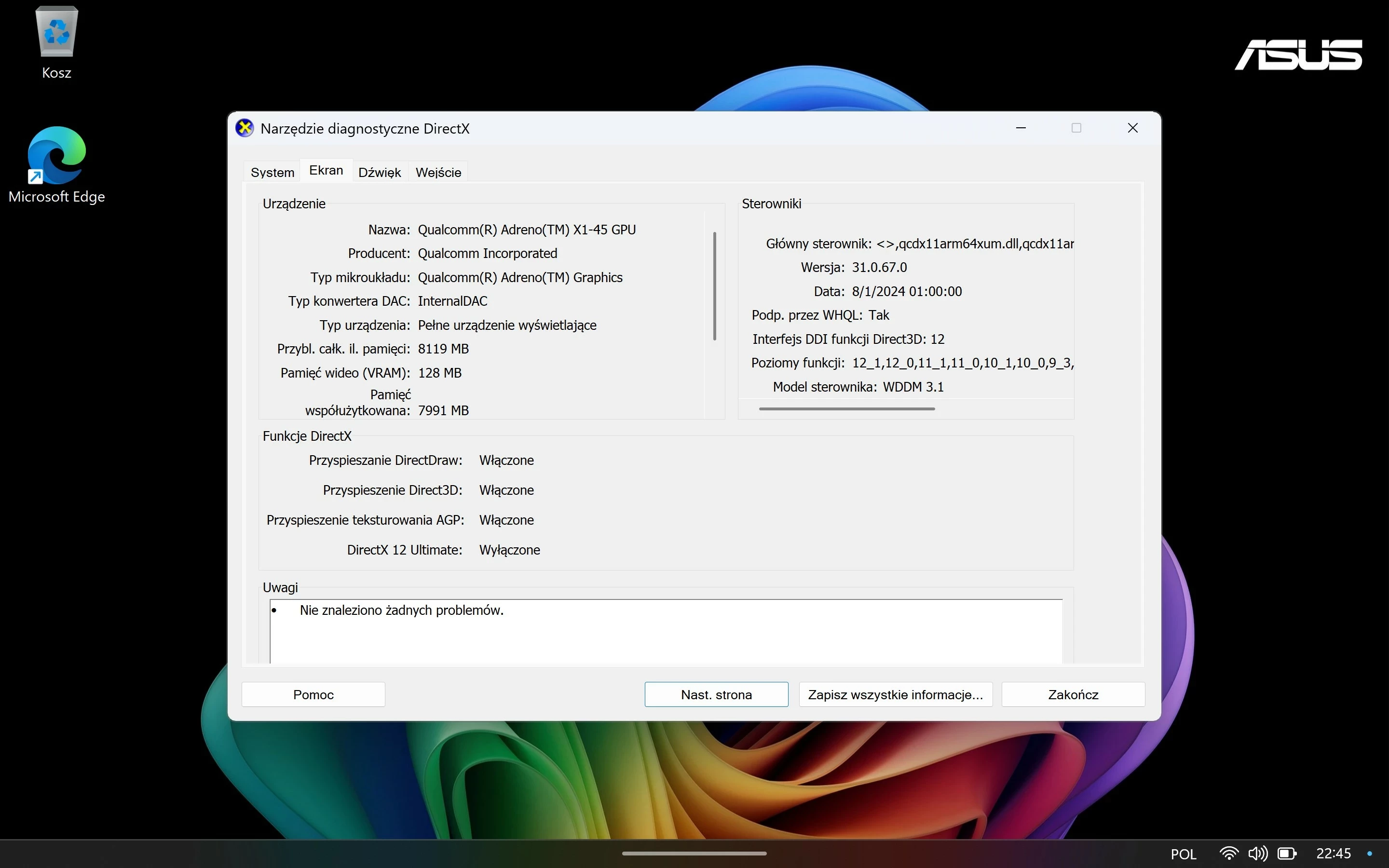The width and height of the screenshot is (1389, 868).
Task: Minimize the DirectX diagnostic window
Action: click(x=1021, y=128)
